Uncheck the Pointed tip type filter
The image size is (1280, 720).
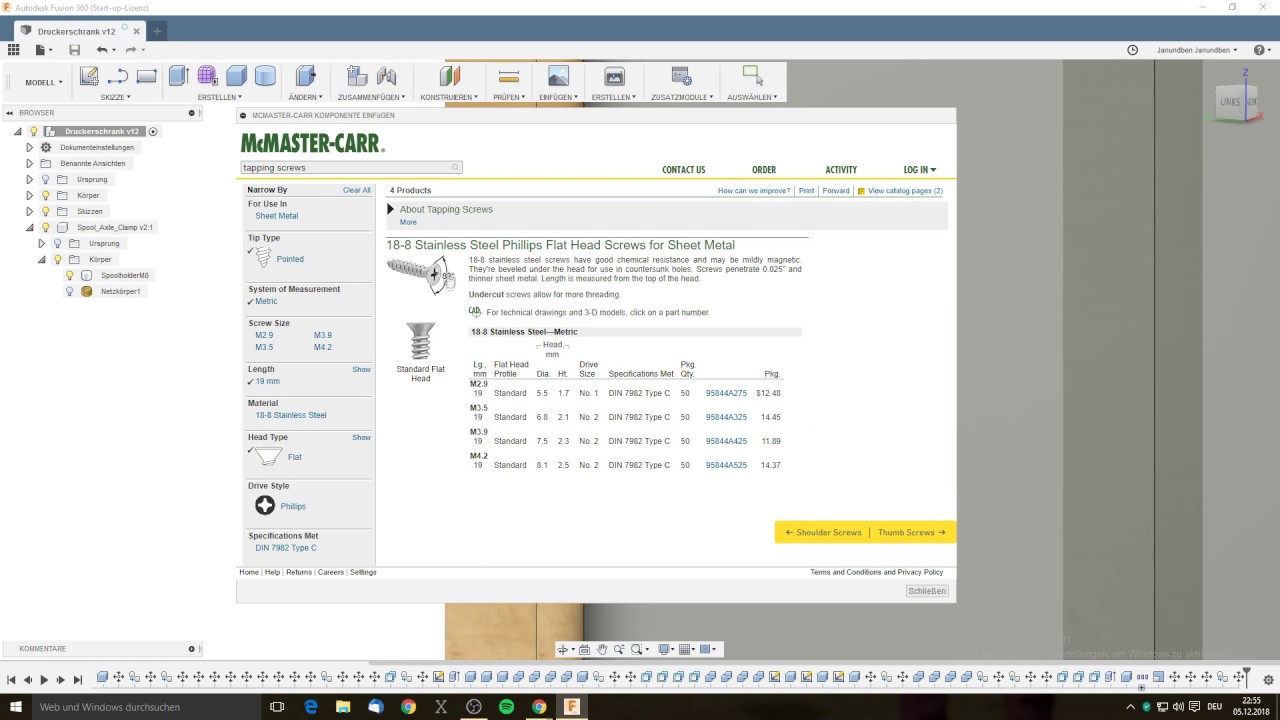pyautogui.click(x=251, y=251)
